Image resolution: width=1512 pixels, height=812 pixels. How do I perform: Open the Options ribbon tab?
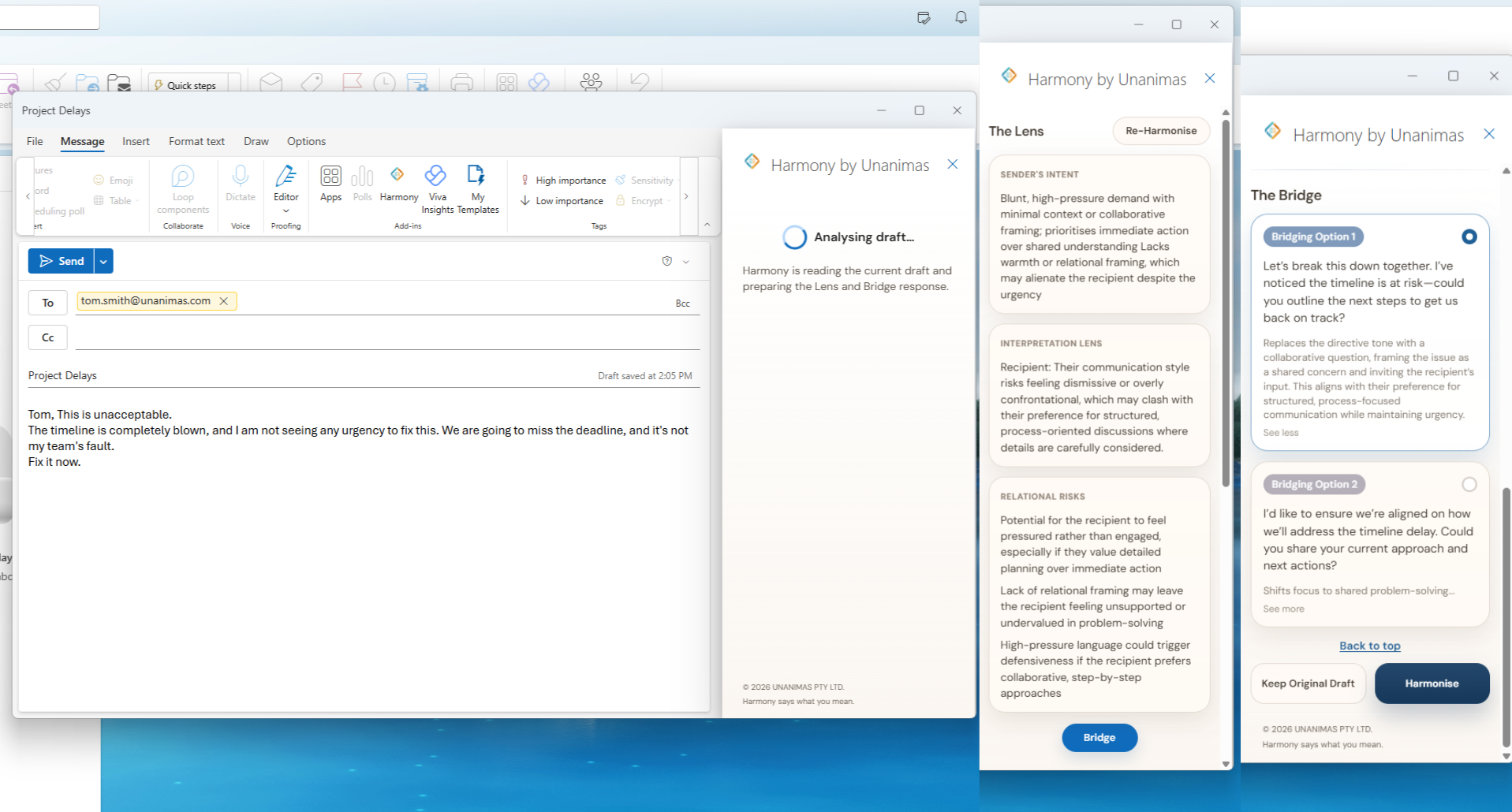[306, 141]
